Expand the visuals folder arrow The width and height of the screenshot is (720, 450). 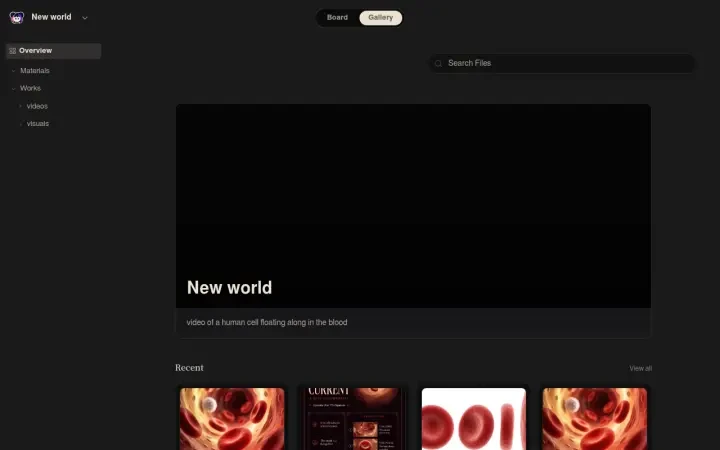(20, 124)
